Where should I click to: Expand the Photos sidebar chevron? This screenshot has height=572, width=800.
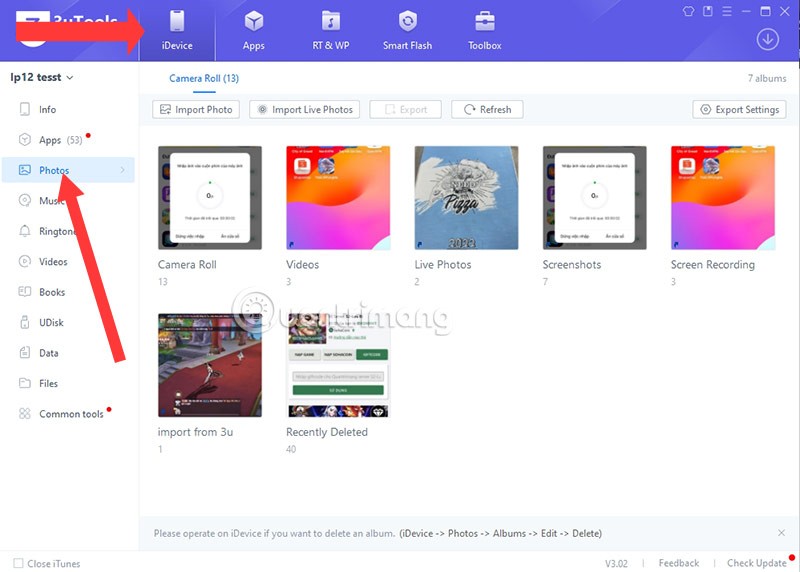click(x=123, y=171)
